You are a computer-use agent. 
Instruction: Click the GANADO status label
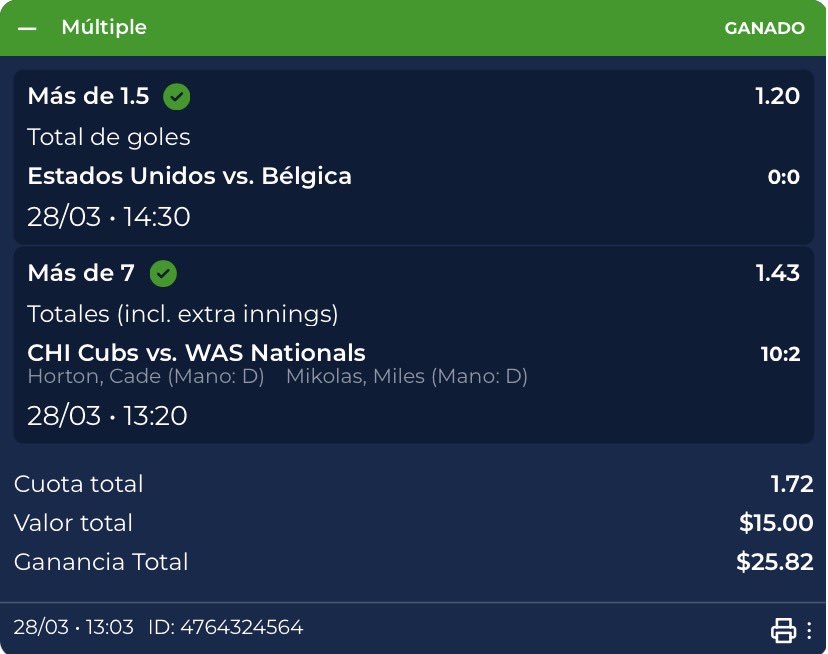[x=764, y=28]
